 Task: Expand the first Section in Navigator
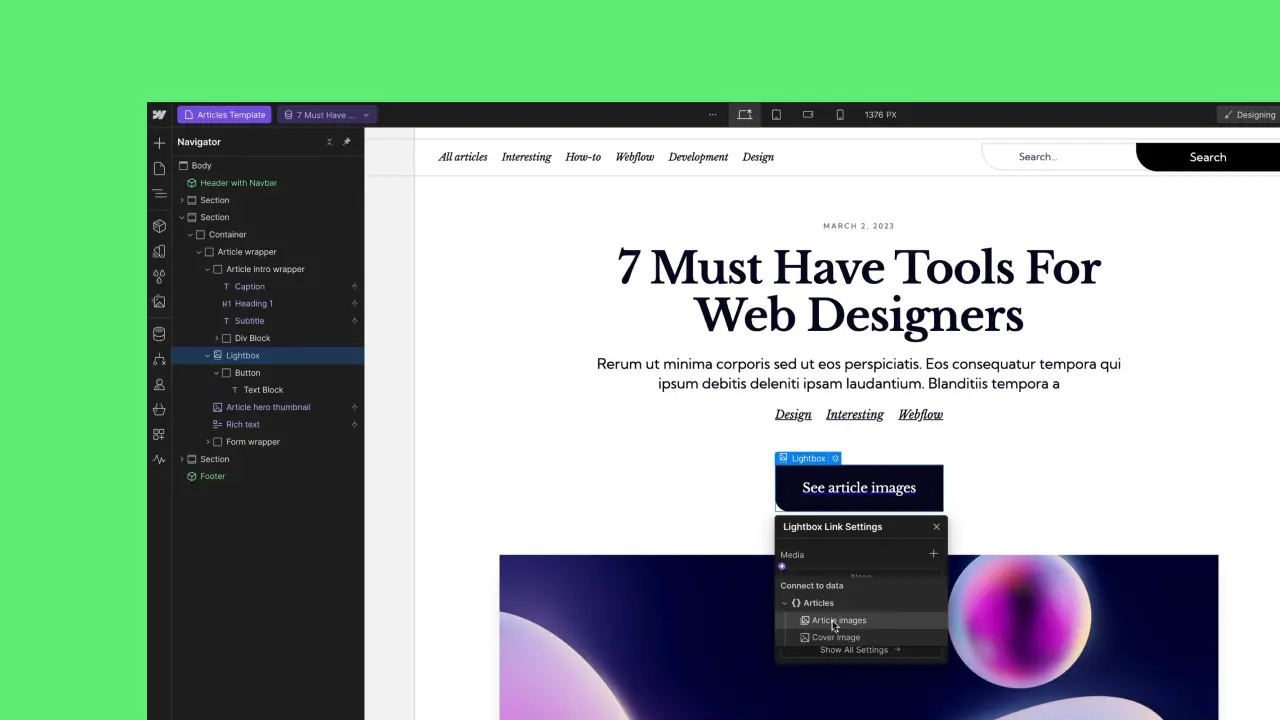tap(182, 200)
